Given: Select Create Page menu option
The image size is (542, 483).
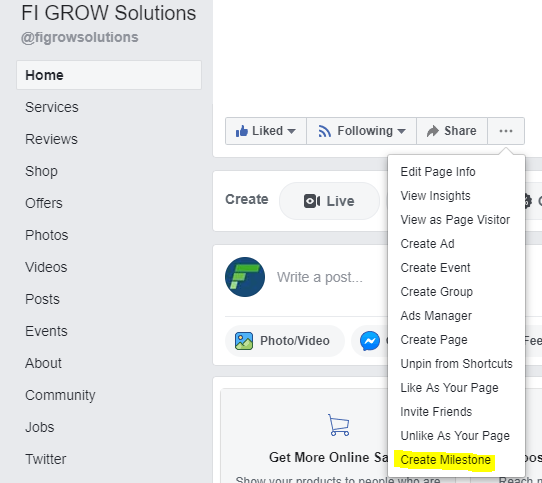Looking at the screenshot, I should [434, 340].
